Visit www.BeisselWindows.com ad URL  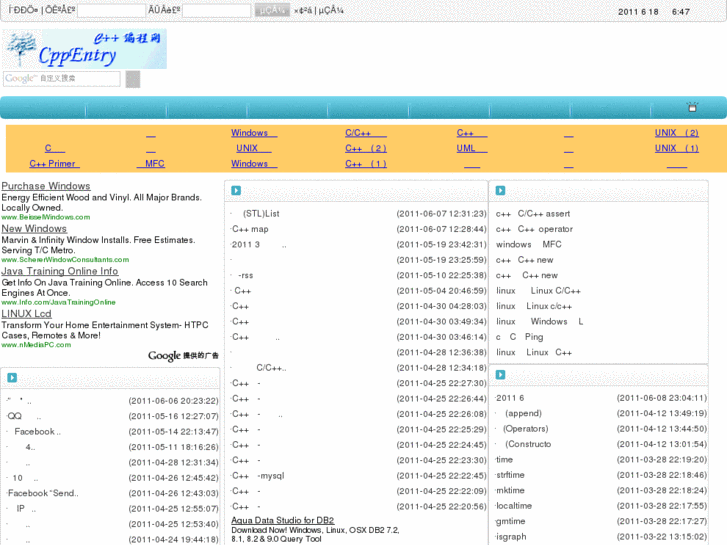coord(46,217)
